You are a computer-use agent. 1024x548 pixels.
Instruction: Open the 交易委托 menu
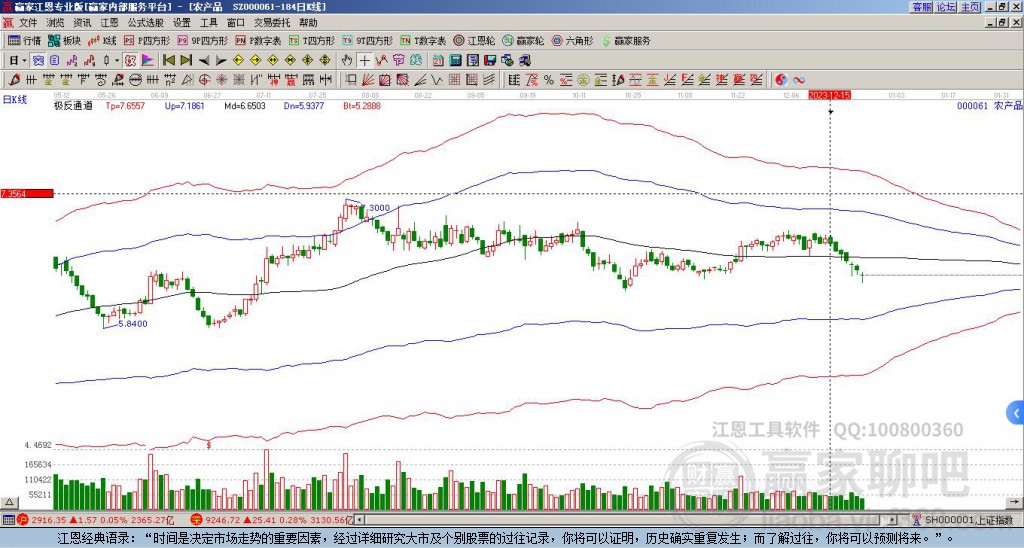(x=272, y=23)
